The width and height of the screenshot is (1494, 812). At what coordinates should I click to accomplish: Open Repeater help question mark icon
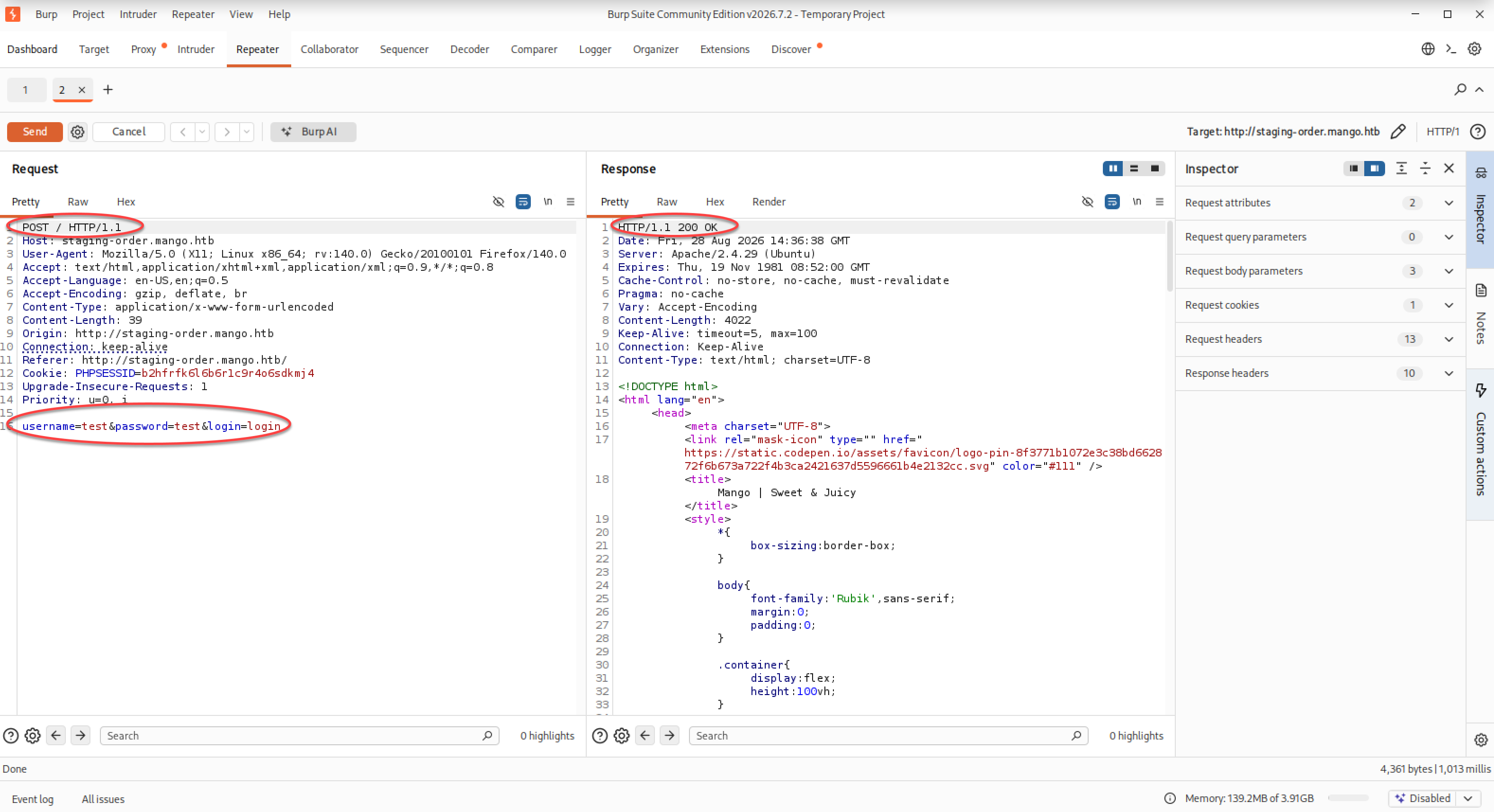coord(1478,132)
